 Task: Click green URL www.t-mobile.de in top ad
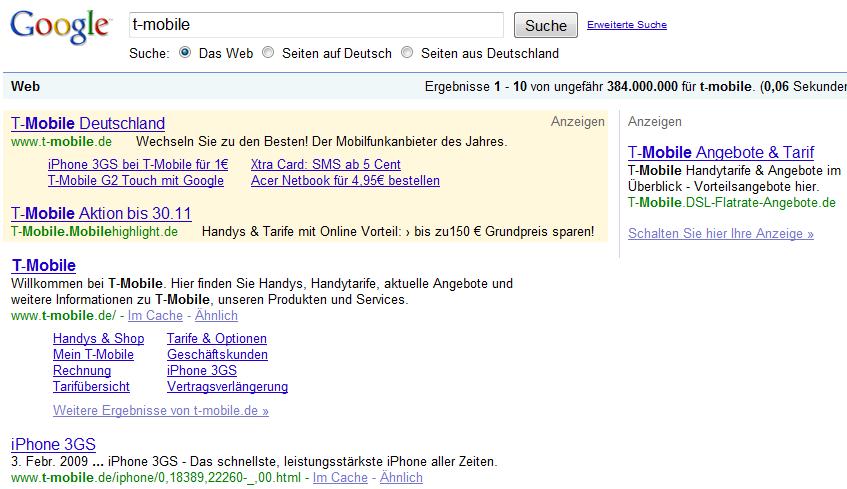62,142
